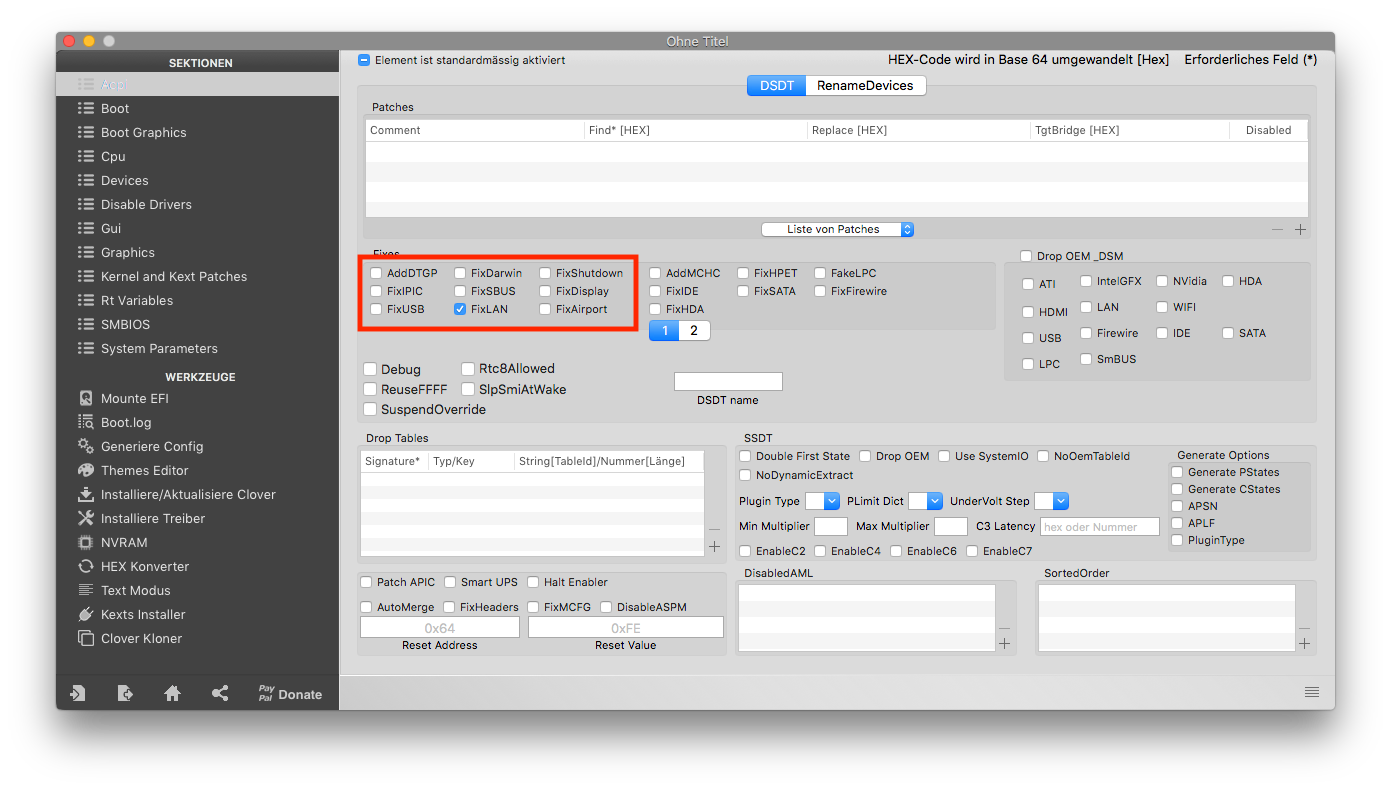Open the PLimit Dict dropdown
The width and height of the screenshot is (1391, 790).
coord(925,501)
